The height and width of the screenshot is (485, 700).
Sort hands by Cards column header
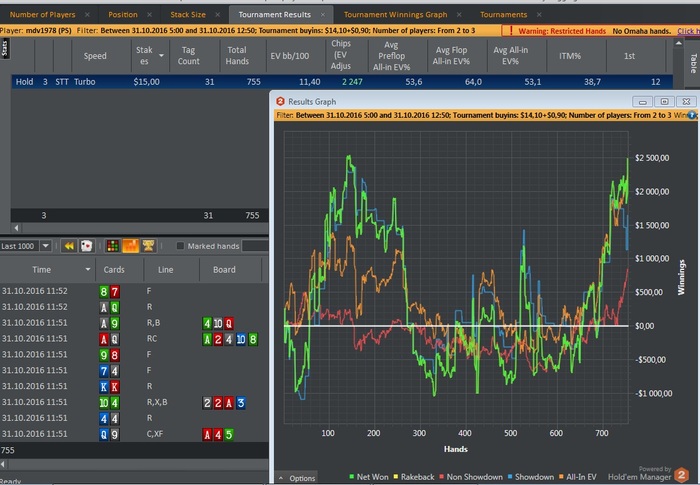114,269
